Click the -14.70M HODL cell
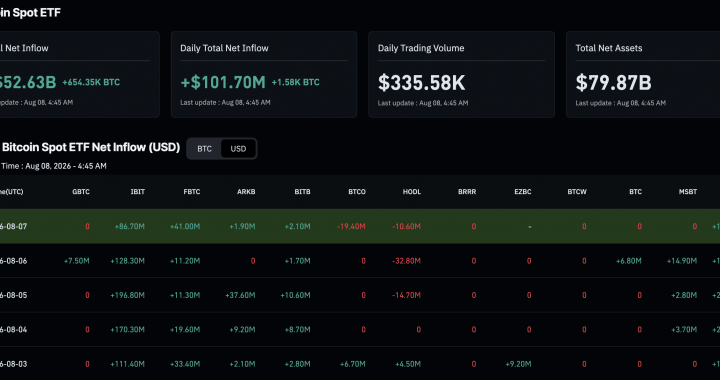The image size is (720, 380). (x=406, y=295)
